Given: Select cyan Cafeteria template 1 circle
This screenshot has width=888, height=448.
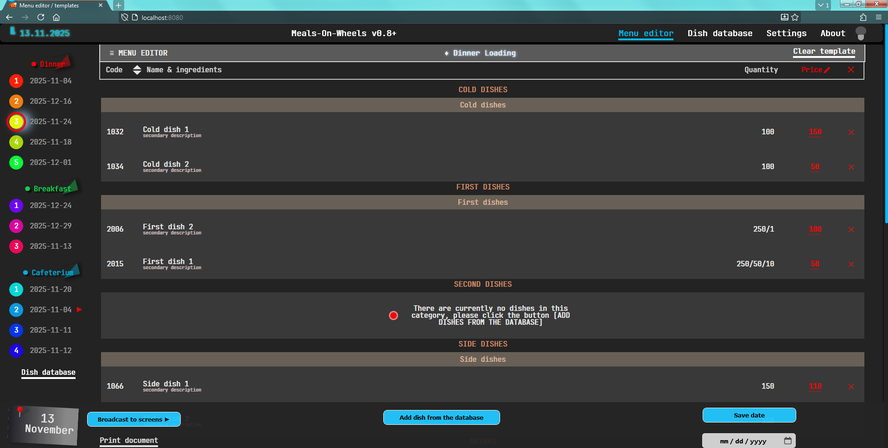Looking at the screenshot, I should pyautogui.click(x=16, y=289).
